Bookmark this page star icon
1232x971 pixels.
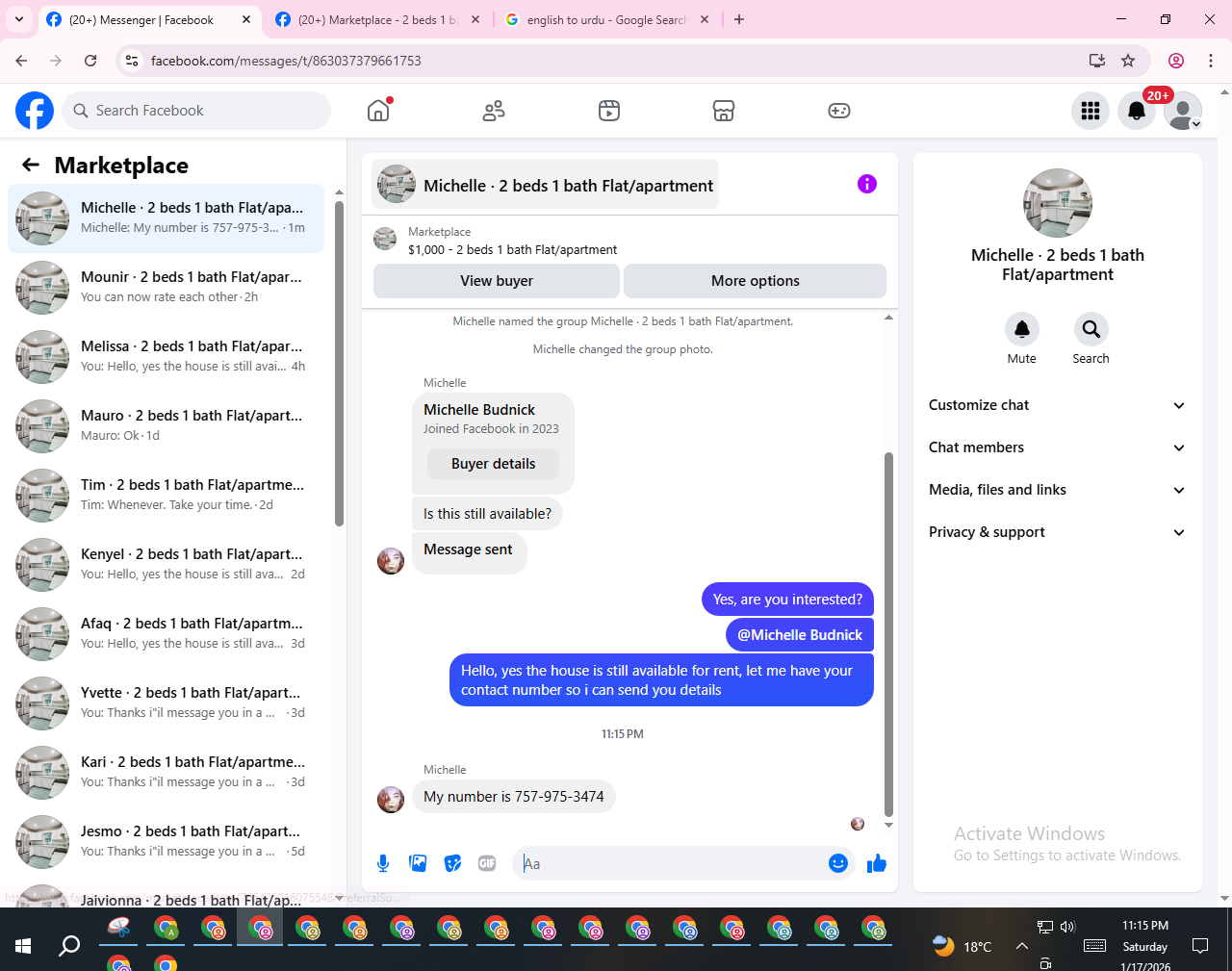tap(1128, 61)
